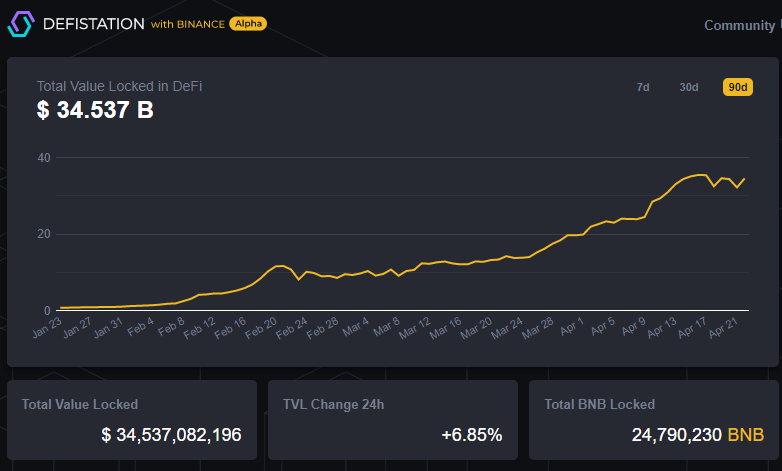Click the DEFISTATION brand name text

(94, 24)
